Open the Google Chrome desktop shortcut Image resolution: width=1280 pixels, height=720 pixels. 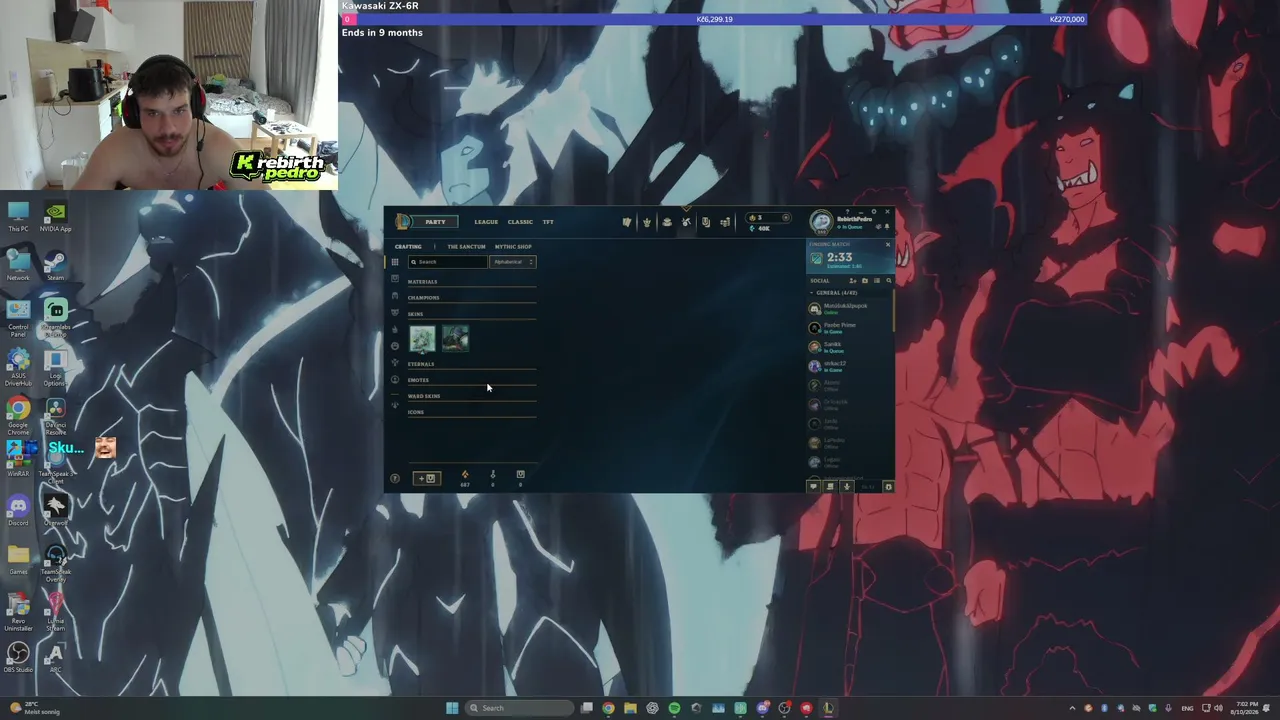click(18, 413)
